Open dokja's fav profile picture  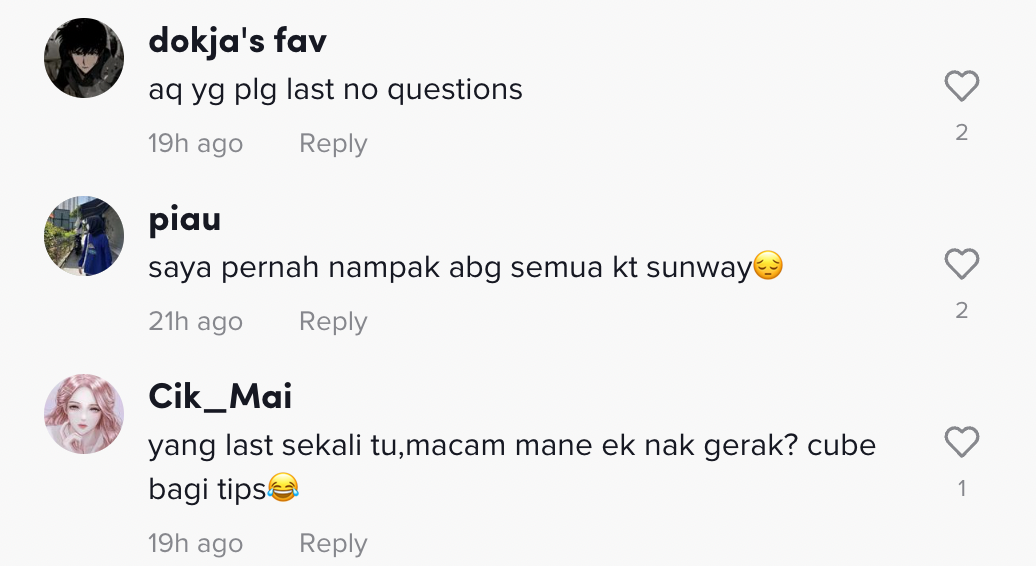tap(84, 58)
